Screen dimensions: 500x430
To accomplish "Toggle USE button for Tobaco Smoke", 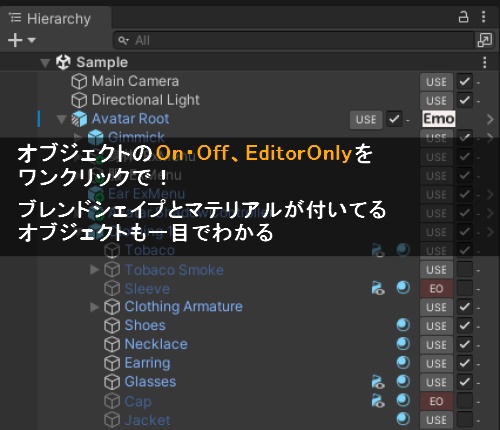I will pyautogui.click(x=436, y=270).
